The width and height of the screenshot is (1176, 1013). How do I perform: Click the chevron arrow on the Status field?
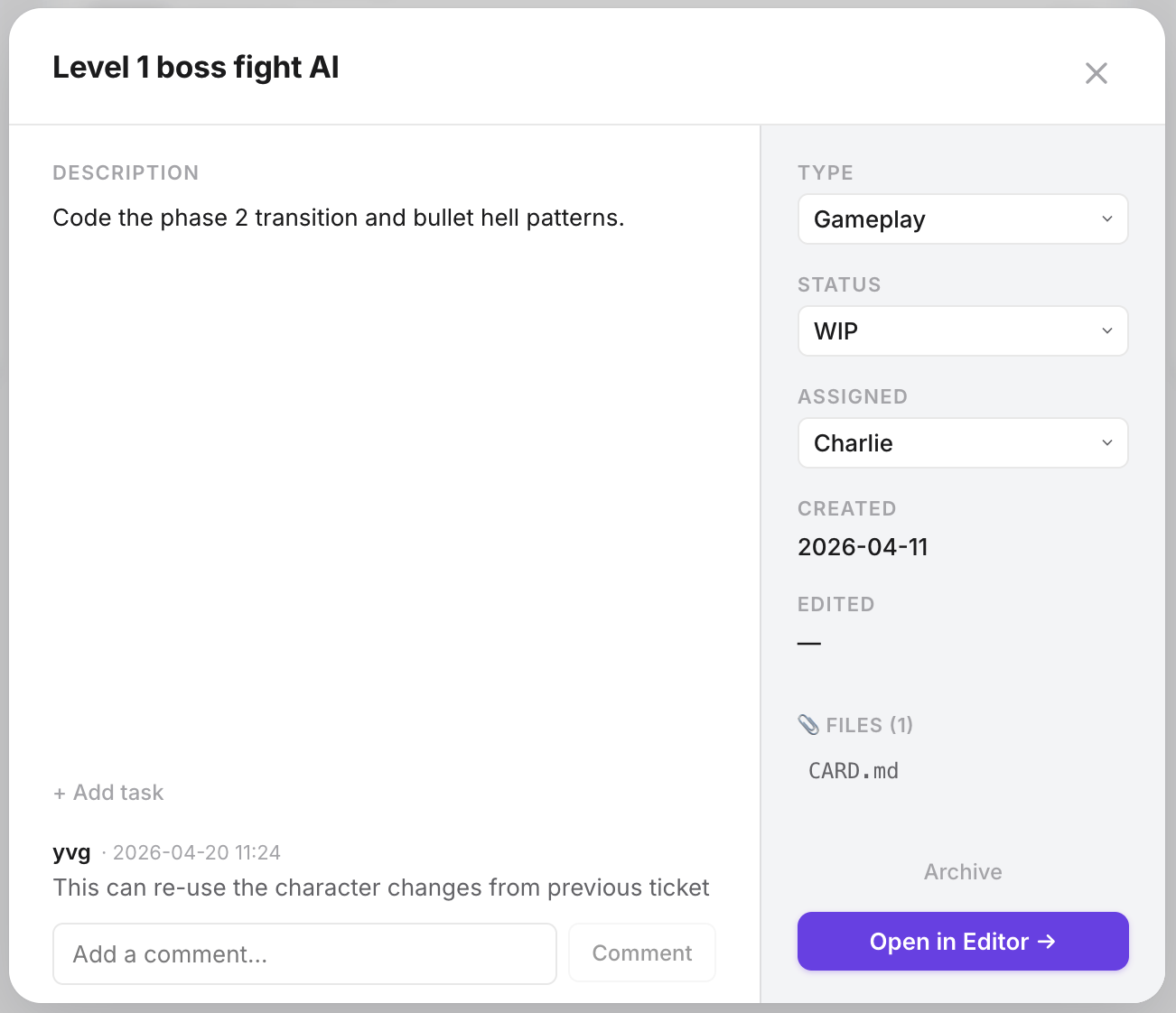1107,331
